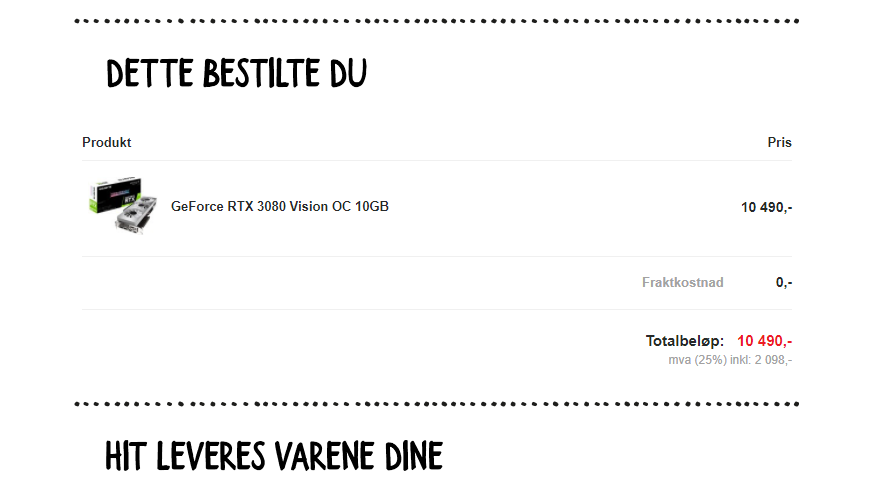The width and height of the screenshot is (869, 488).
Task: Click the dotted divider above HIT LEVERES VARENE DINE
Action: pyautogui.click(x=437, y=404)
